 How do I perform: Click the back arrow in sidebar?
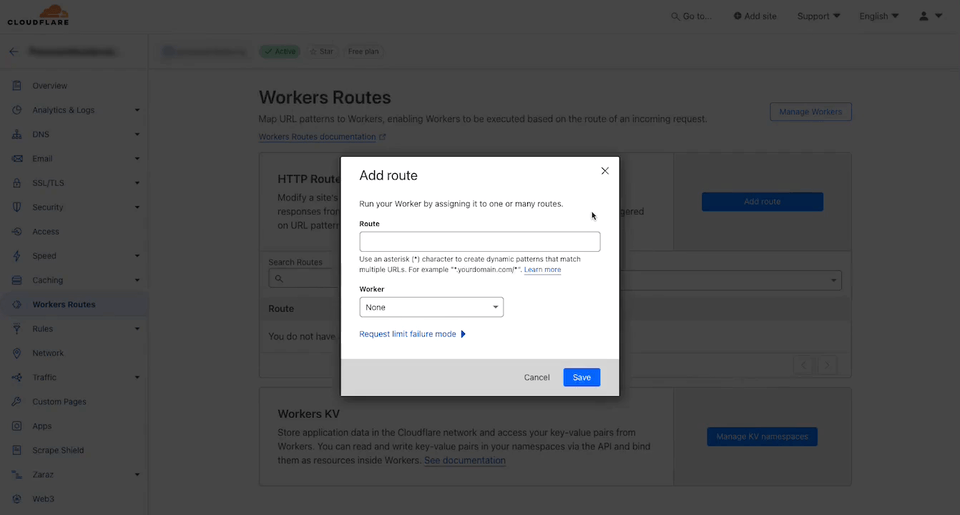(x=13, y=51)
